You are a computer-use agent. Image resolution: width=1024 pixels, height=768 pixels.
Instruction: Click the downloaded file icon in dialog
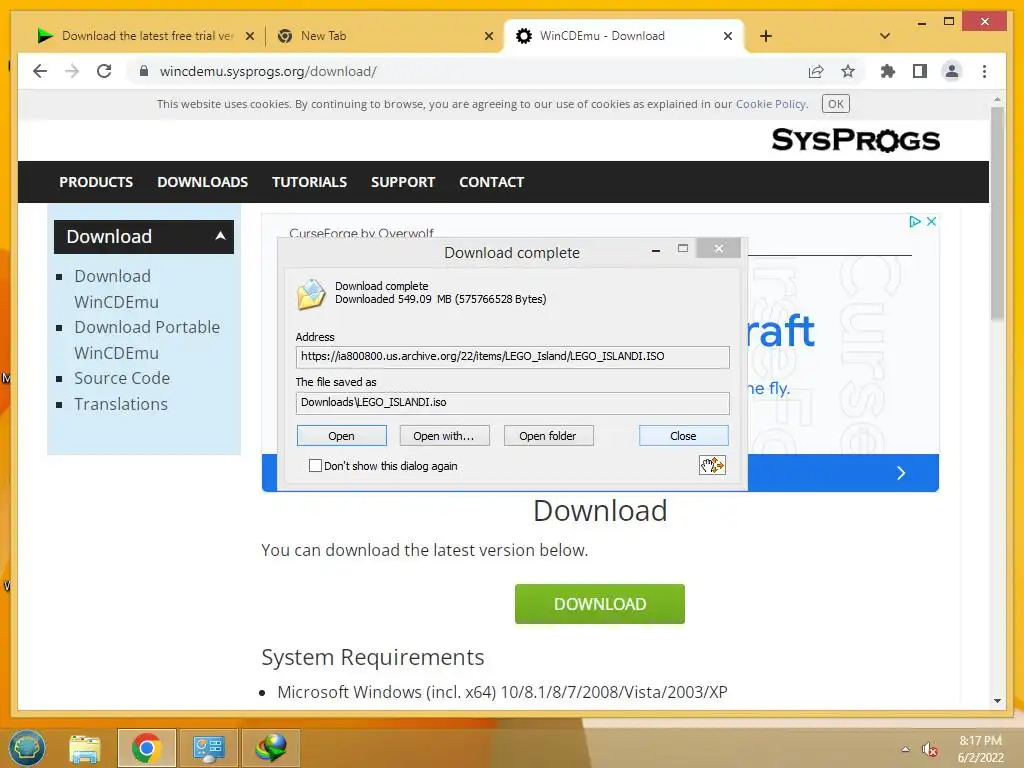pyautogui.click(x=311, y=294)
